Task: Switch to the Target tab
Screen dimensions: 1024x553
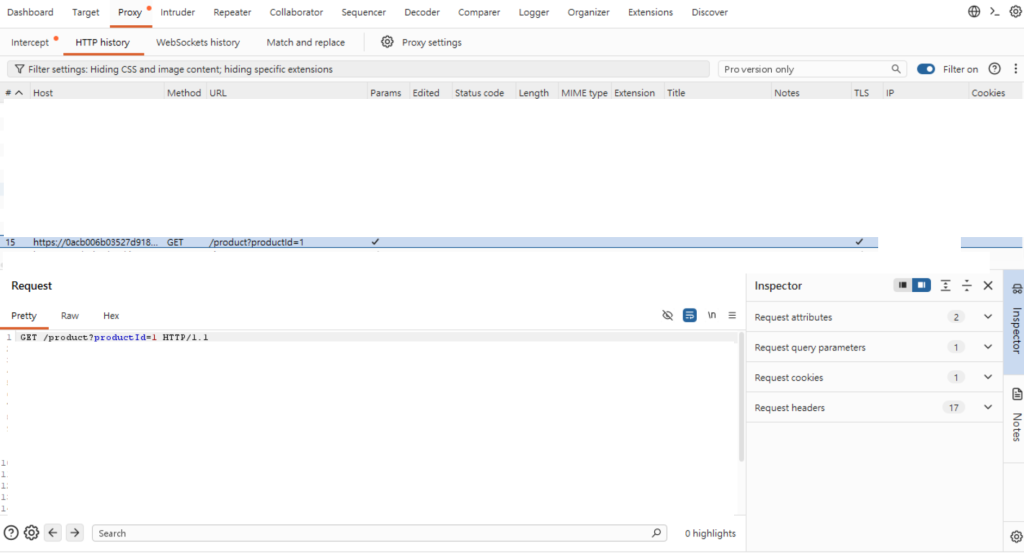Action: click(x=86, y=12)
